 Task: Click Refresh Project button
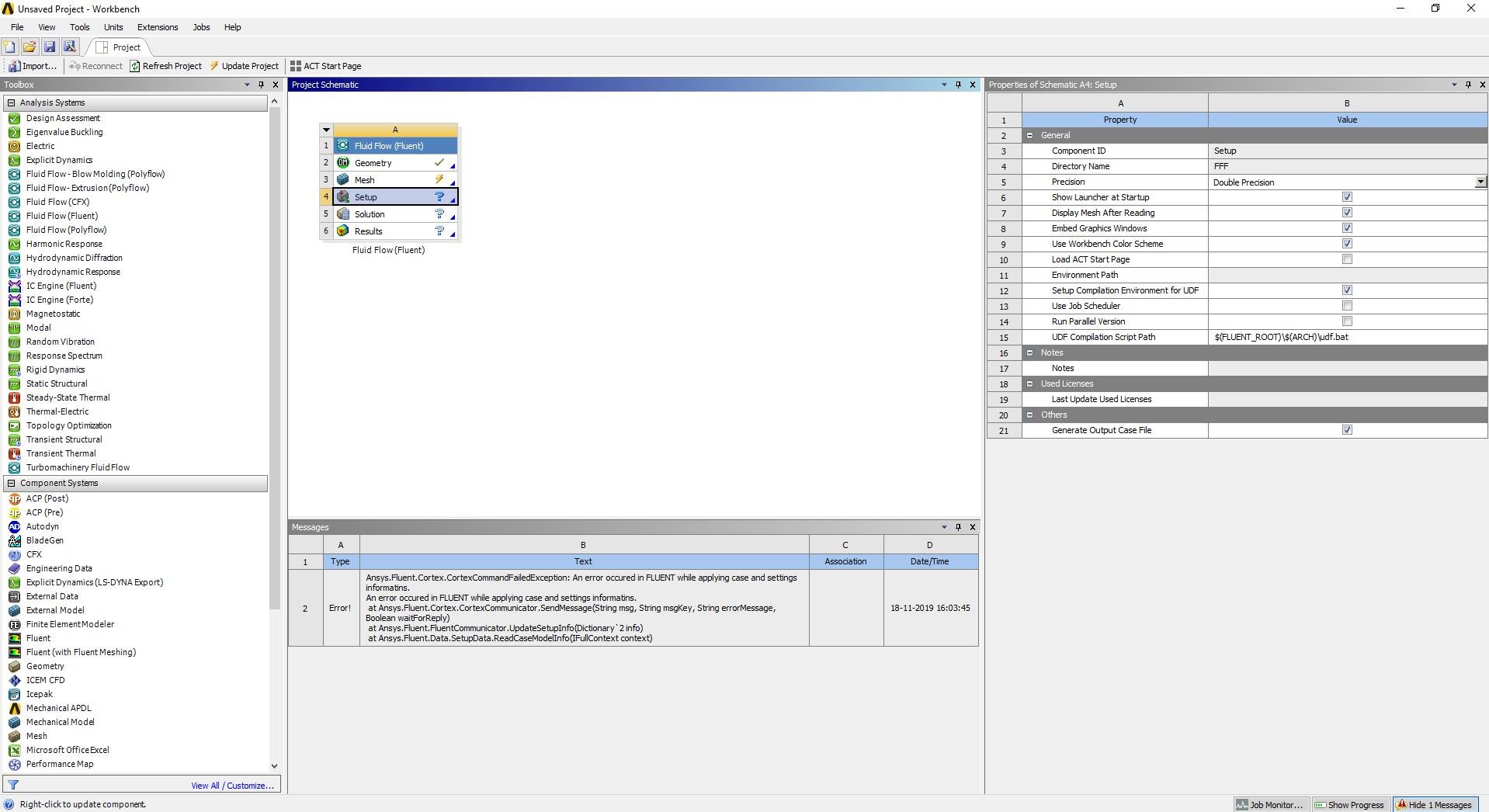[165, 66]
